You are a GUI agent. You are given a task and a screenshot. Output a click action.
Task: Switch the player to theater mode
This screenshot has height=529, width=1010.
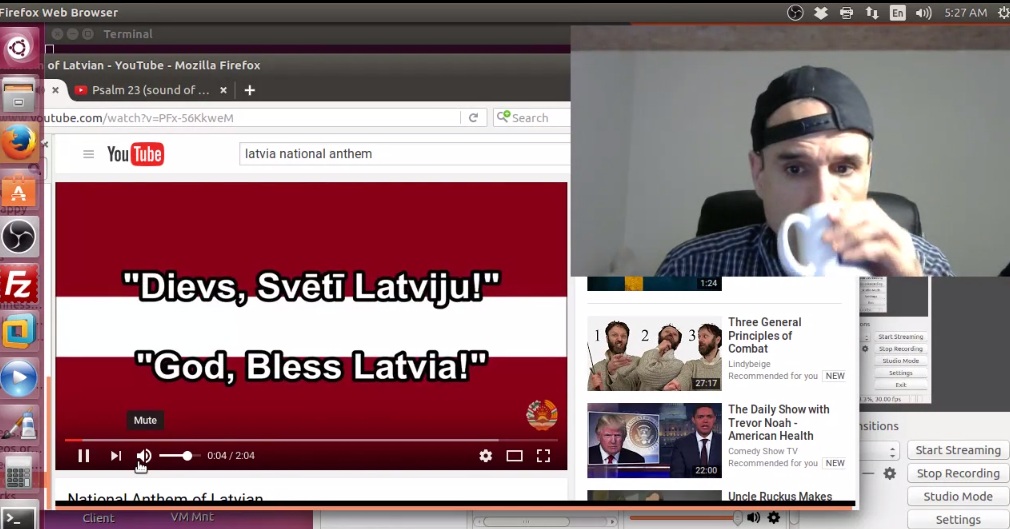coord(514,456)
